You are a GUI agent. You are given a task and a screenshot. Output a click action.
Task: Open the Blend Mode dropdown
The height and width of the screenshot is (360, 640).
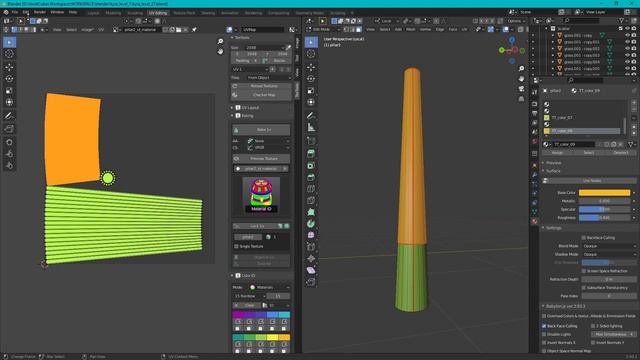pyautogui.click(x=609, y=246)
